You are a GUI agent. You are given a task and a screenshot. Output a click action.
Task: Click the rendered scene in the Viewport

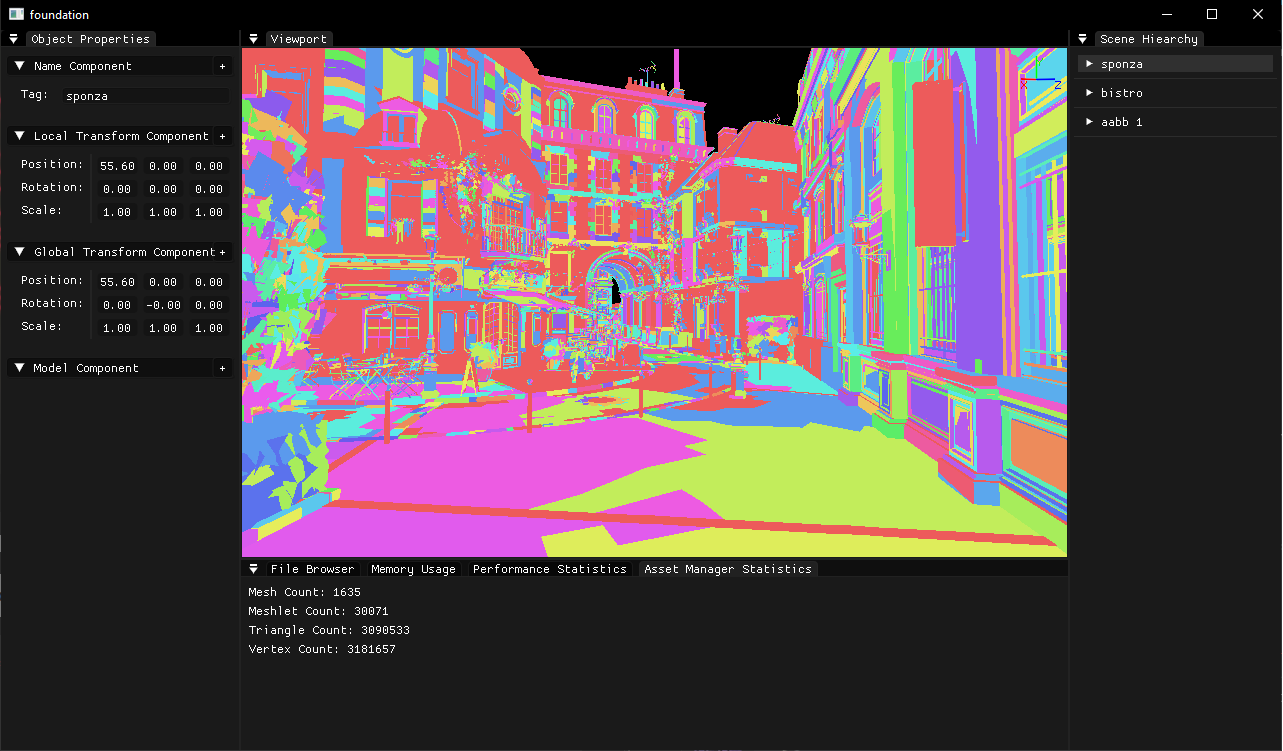click(654, 302)
